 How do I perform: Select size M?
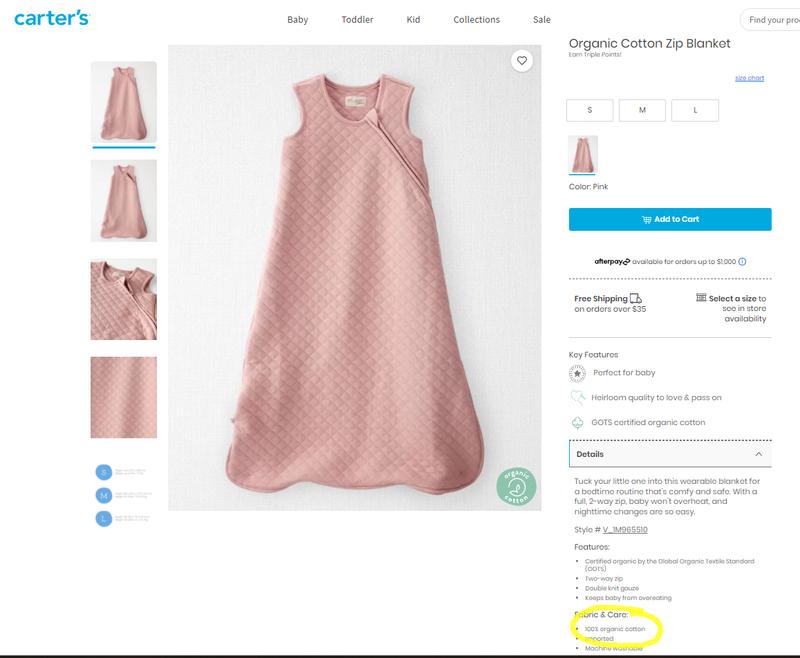point(642,110)
